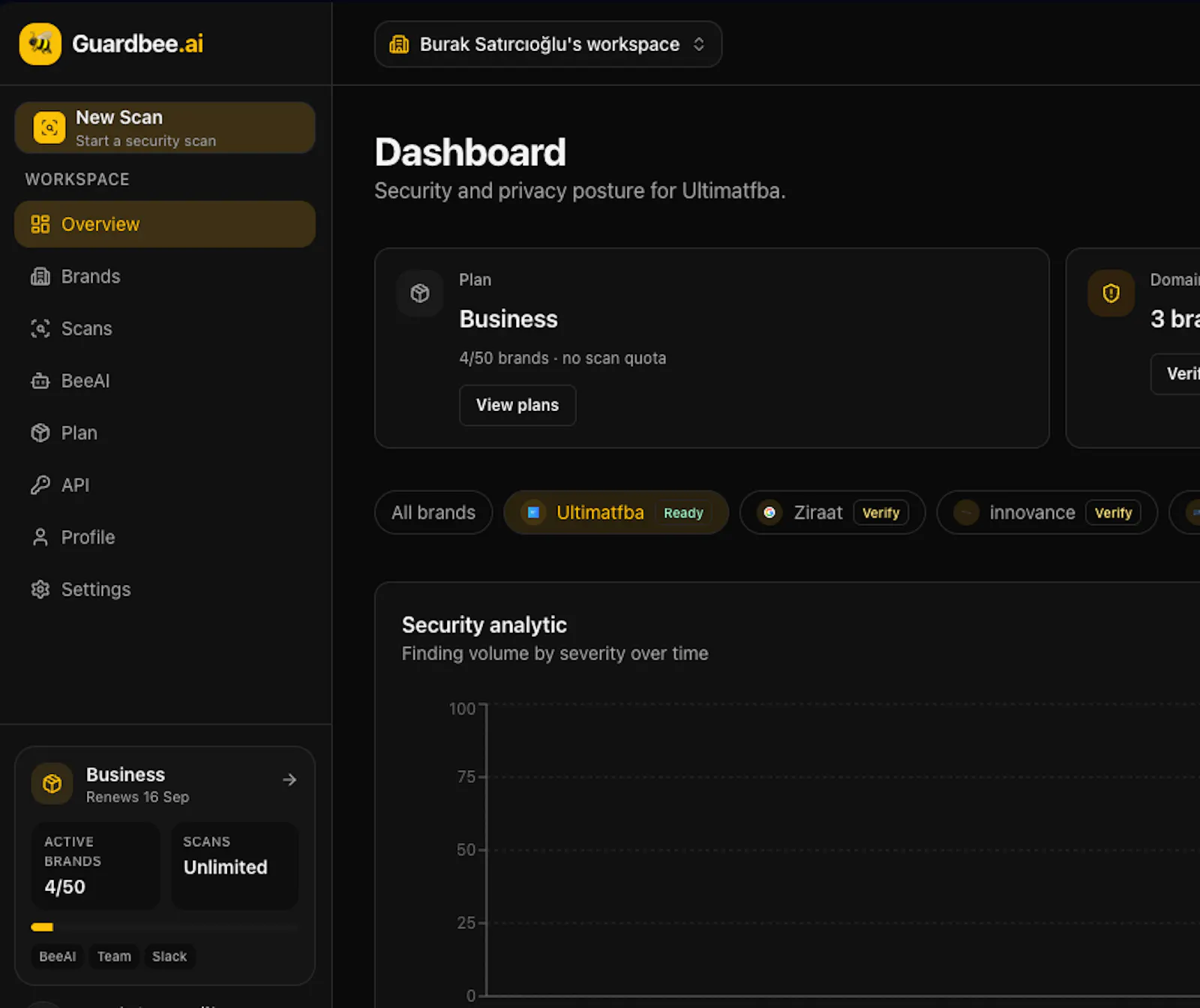Select the API menu item

tap(165, 485)
